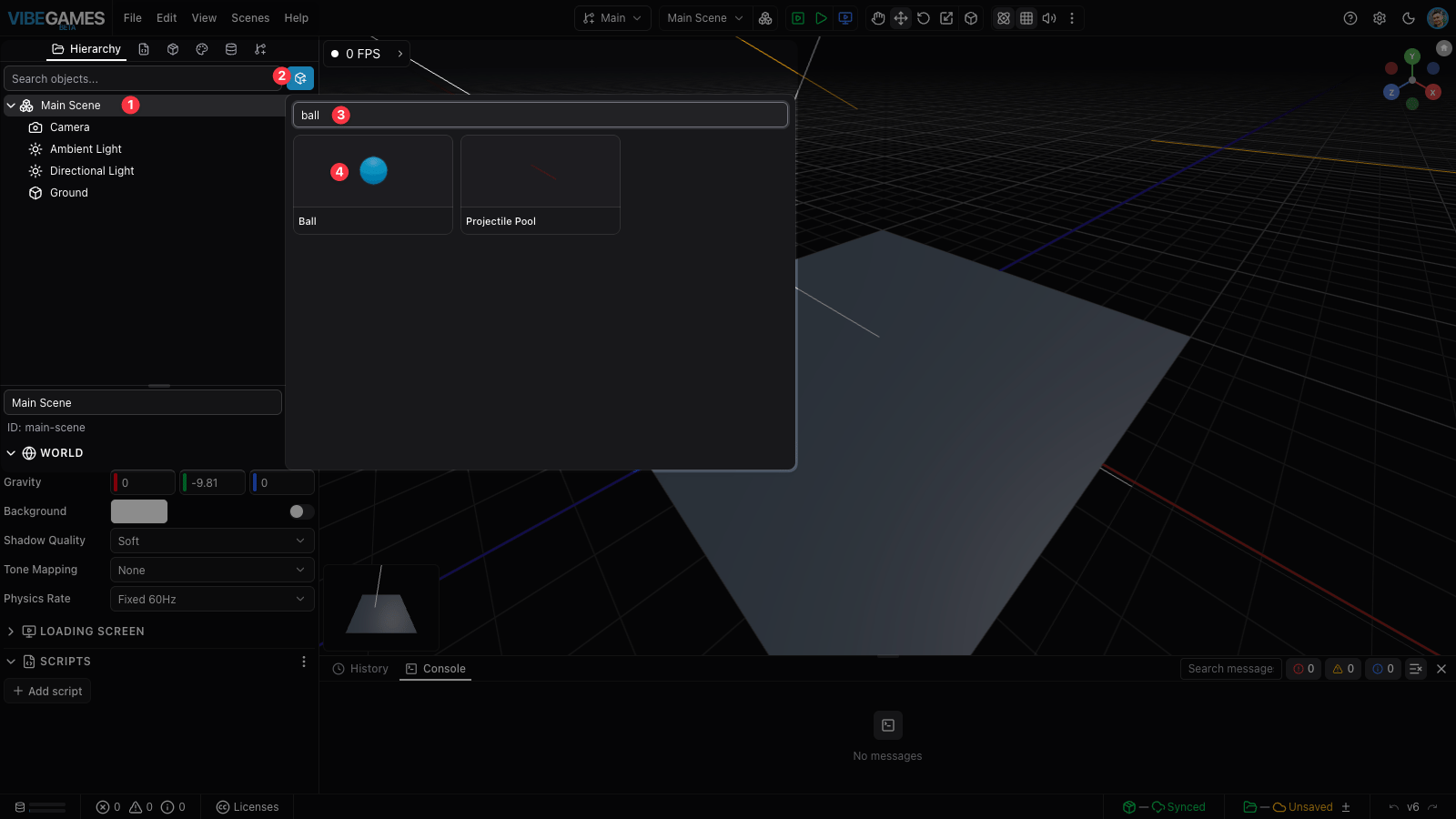The height and width of the screenshot is (819, 1456).
Task: Open the branch-plus tab icon
Action: click(x=260, y=49)
